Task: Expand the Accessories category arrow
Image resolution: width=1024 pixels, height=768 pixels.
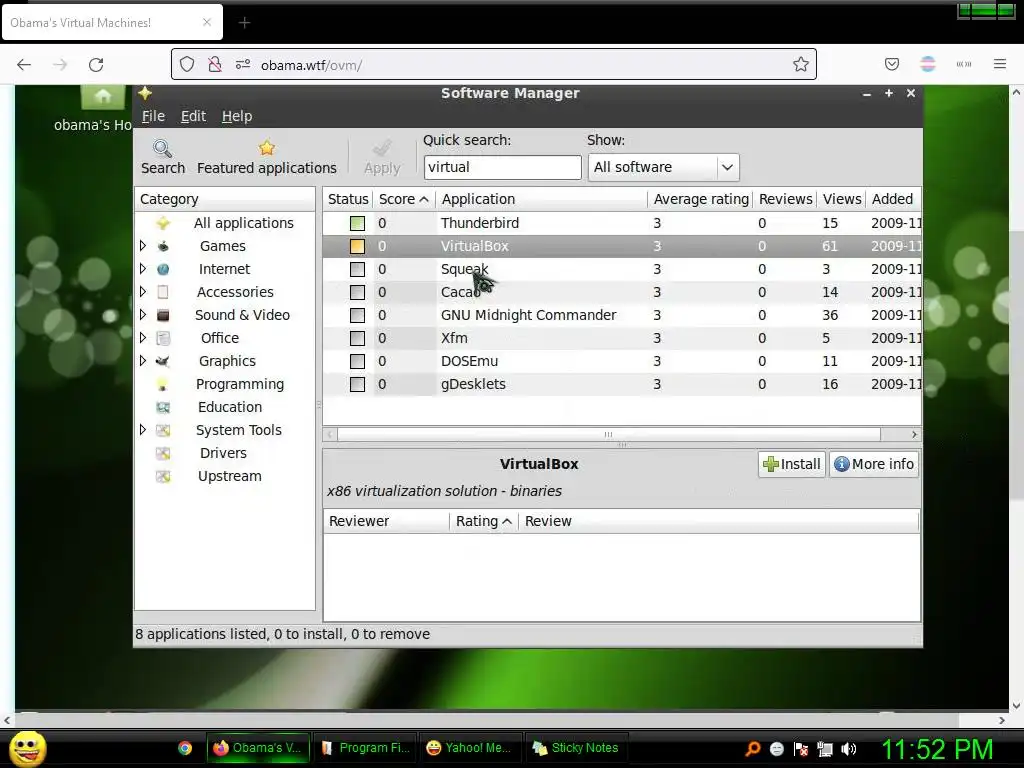Action: [x=143, y=291]
